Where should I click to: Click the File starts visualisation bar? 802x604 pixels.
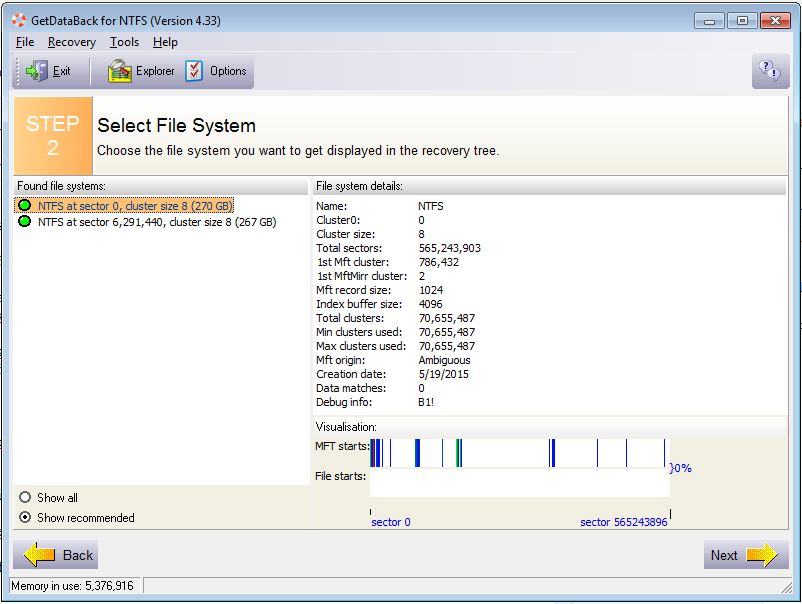pyautogui.click(x=519, y=482)
